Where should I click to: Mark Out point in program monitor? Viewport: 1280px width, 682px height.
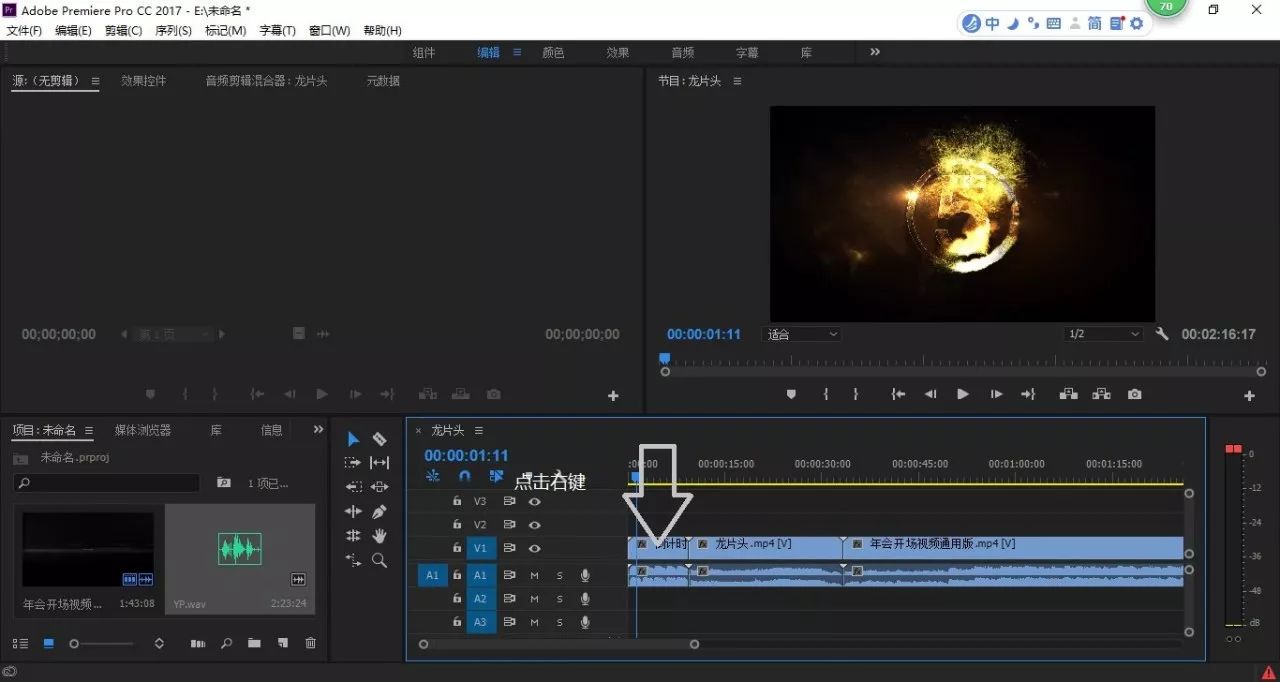pos(856,395)
